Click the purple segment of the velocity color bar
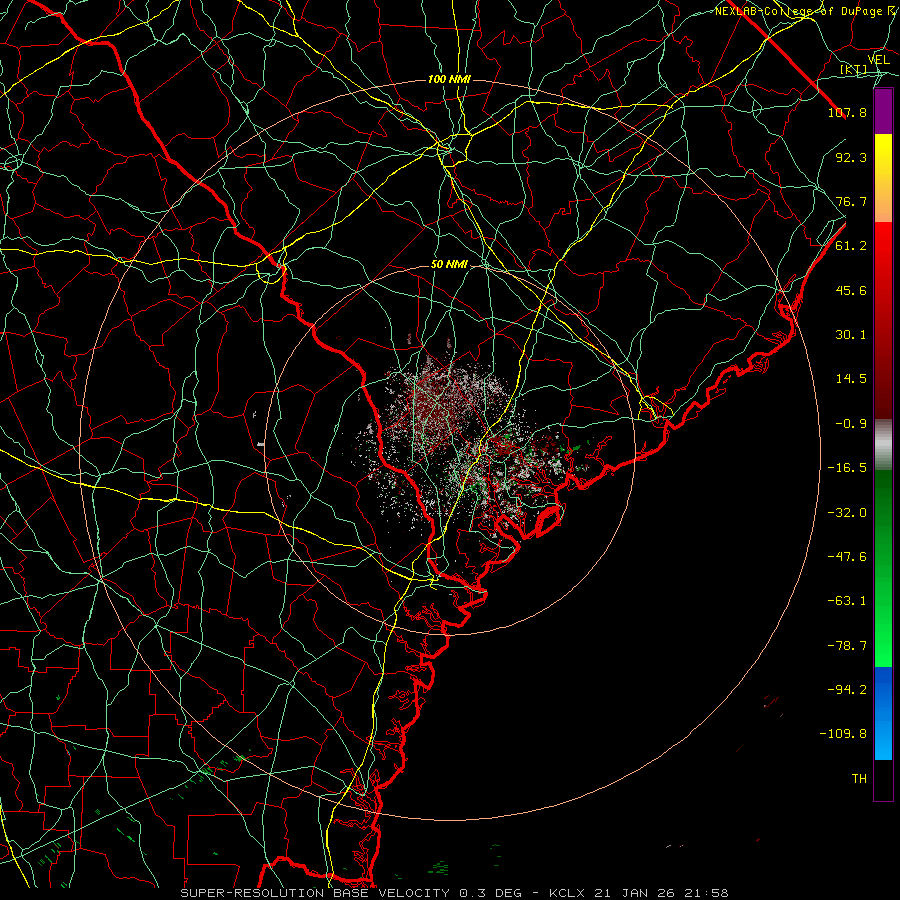The width and height of the screenshot is (900, 900). click(883, 111)
